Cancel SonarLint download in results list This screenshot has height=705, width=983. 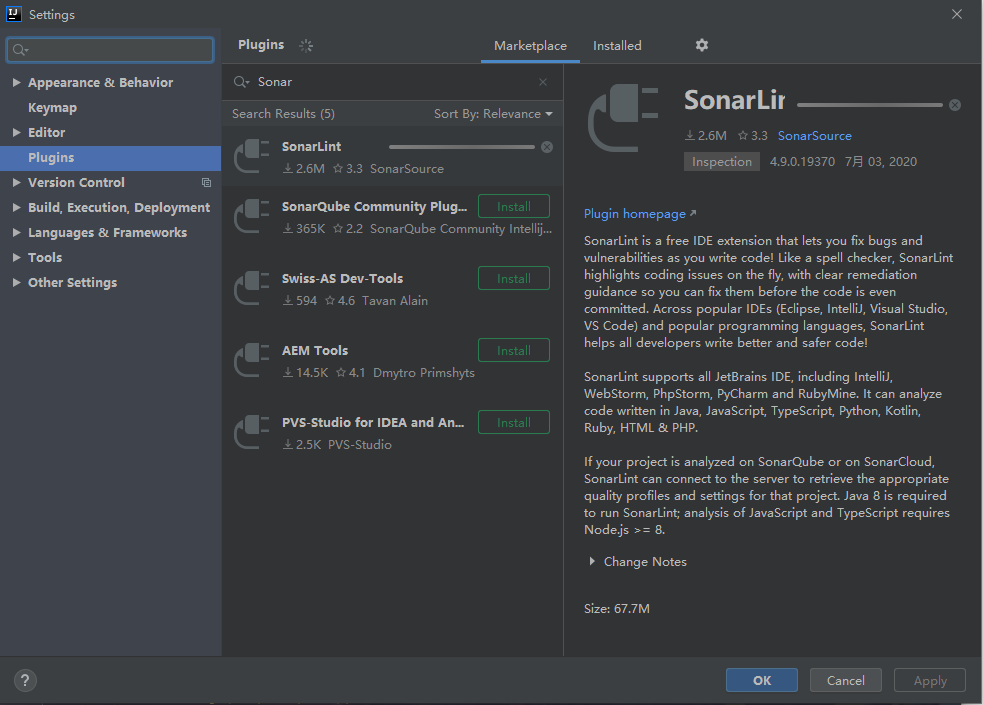click(547, 147)
